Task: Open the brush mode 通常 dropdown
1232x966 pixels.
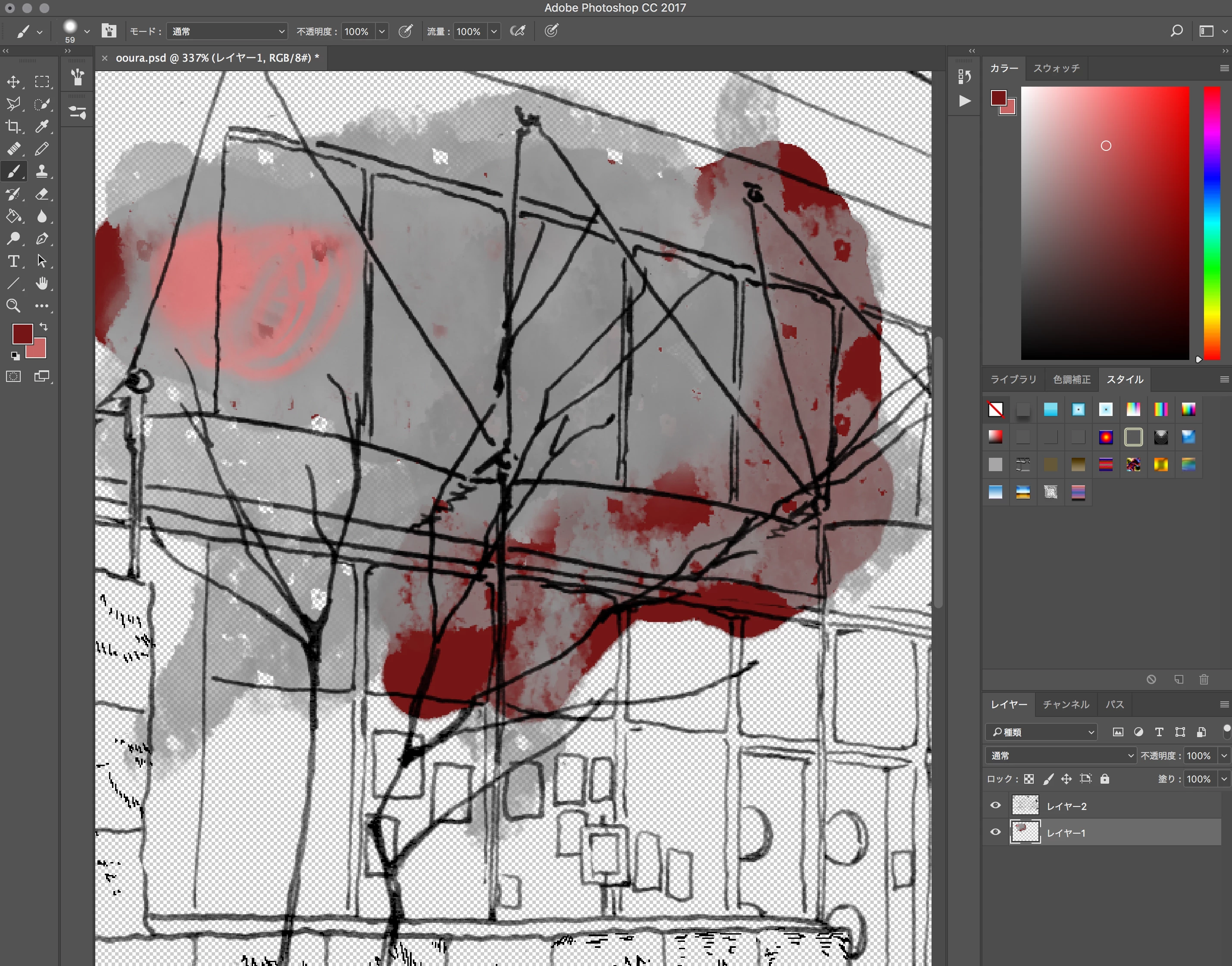Action: point(228,31)
